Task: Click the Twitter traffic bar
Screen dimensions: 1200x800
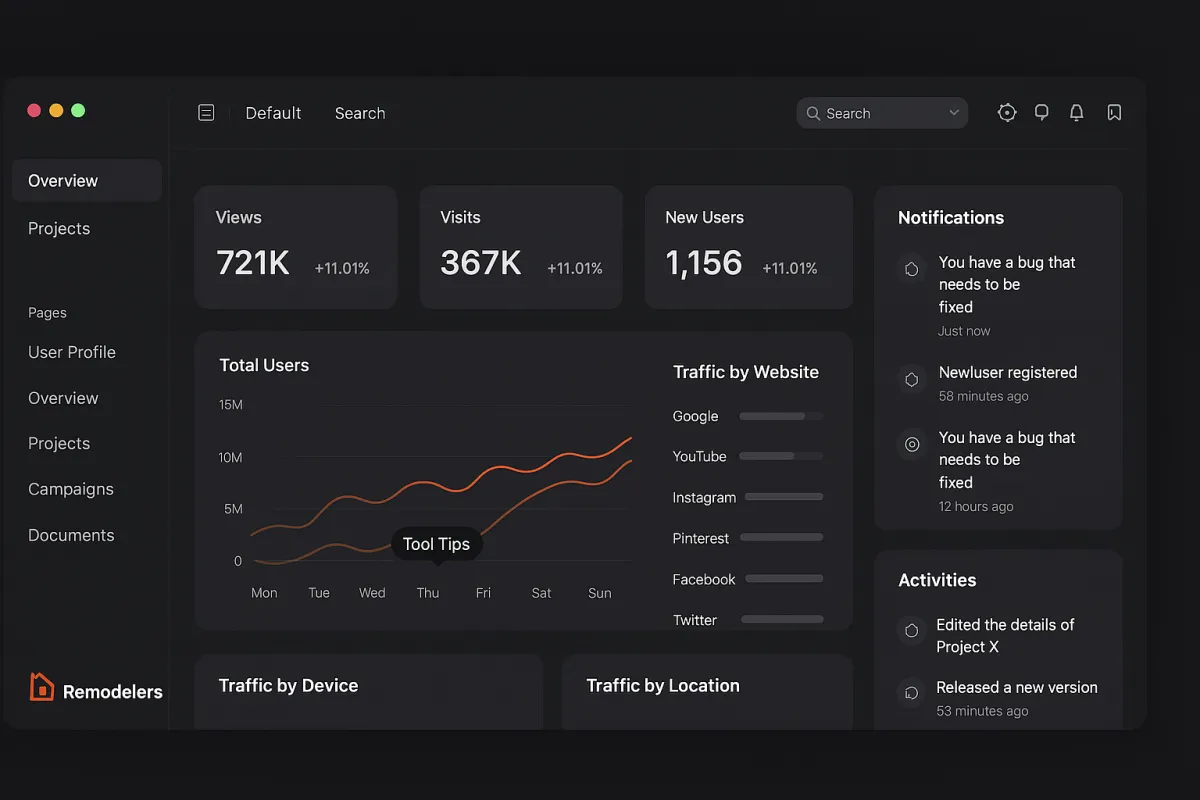Action: tap(784, 620)
